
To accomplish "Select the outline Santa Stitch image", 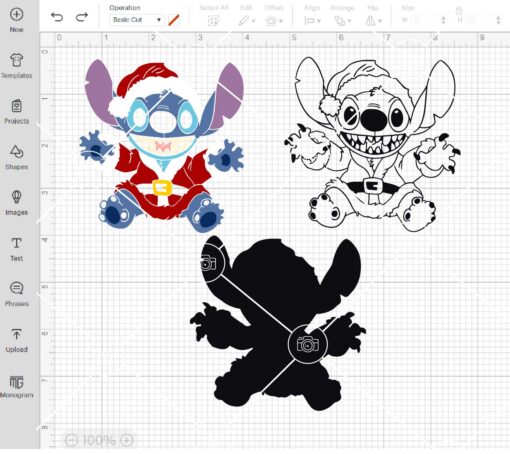I will (372, 144).
